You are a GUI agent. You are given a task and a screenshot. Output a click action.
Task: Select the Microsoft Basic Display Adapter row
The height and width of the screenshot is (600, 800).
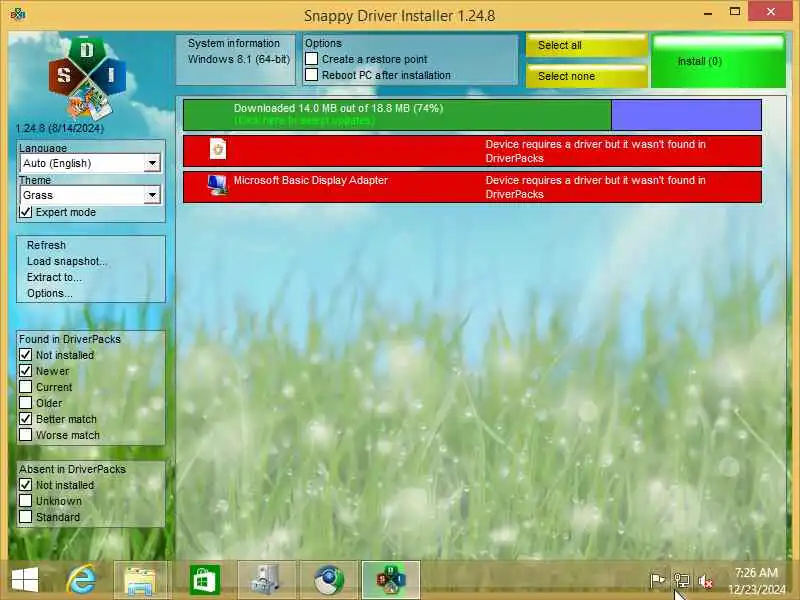pos(472,187)
